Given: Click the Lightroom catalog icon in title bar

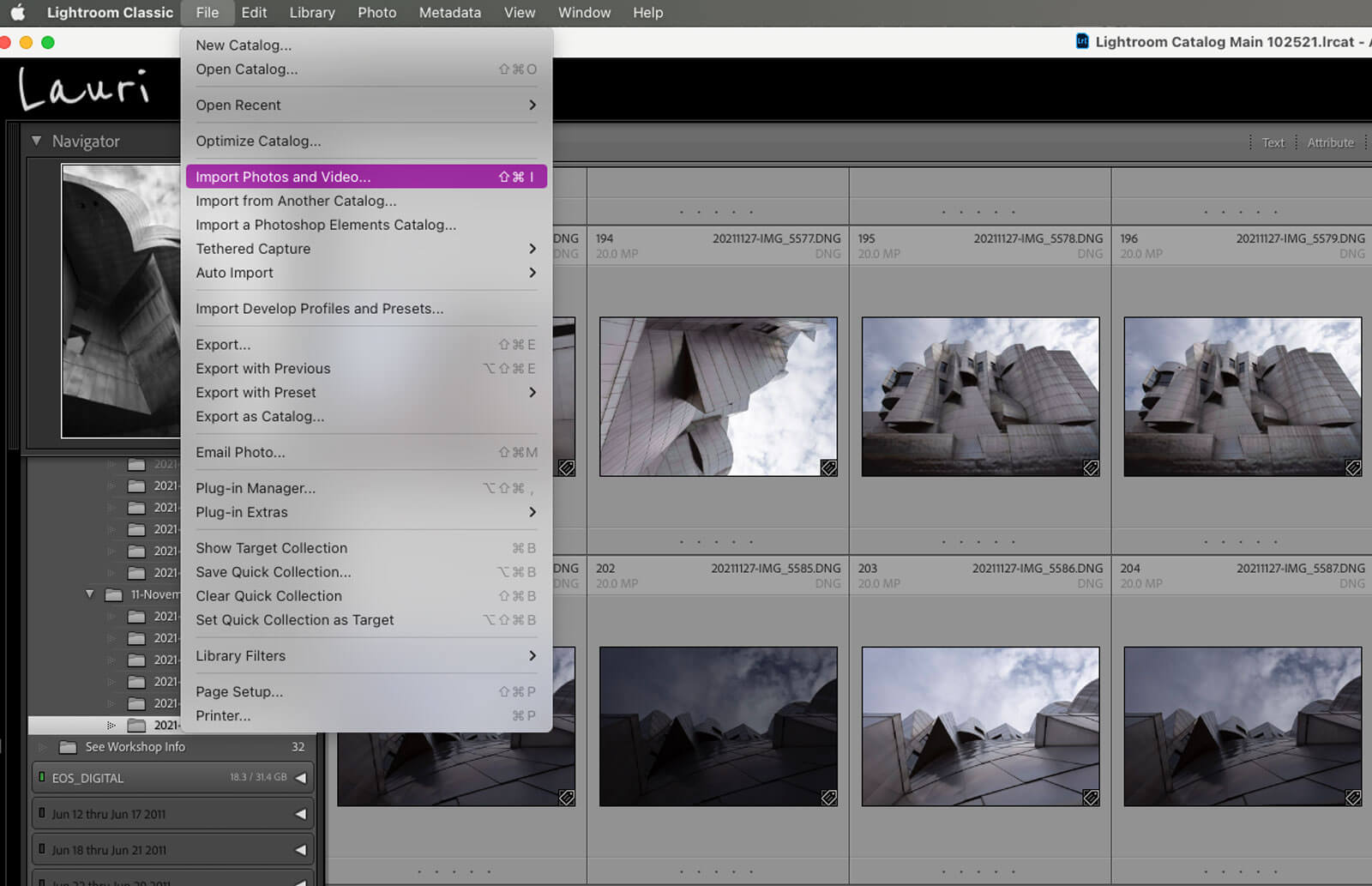Looking at the screenshot, I should click(1082, 41).
